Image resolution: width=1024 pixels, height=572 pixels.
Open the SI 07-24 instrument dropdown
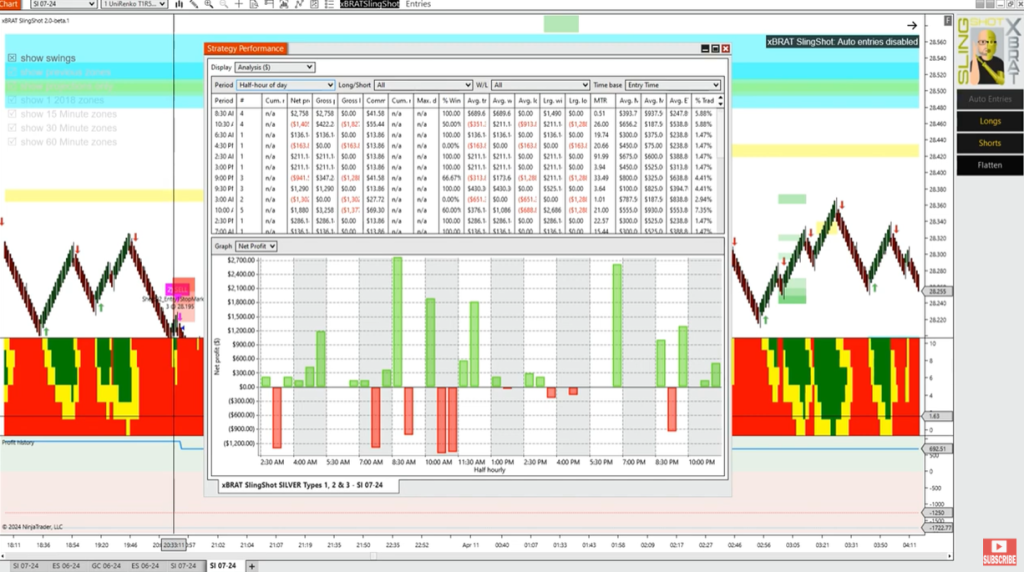64,4
